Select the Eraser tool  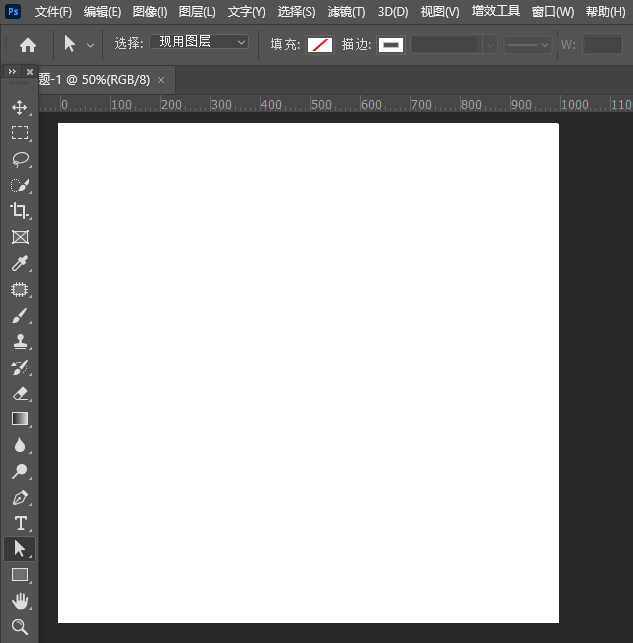[x=20, y=394]
